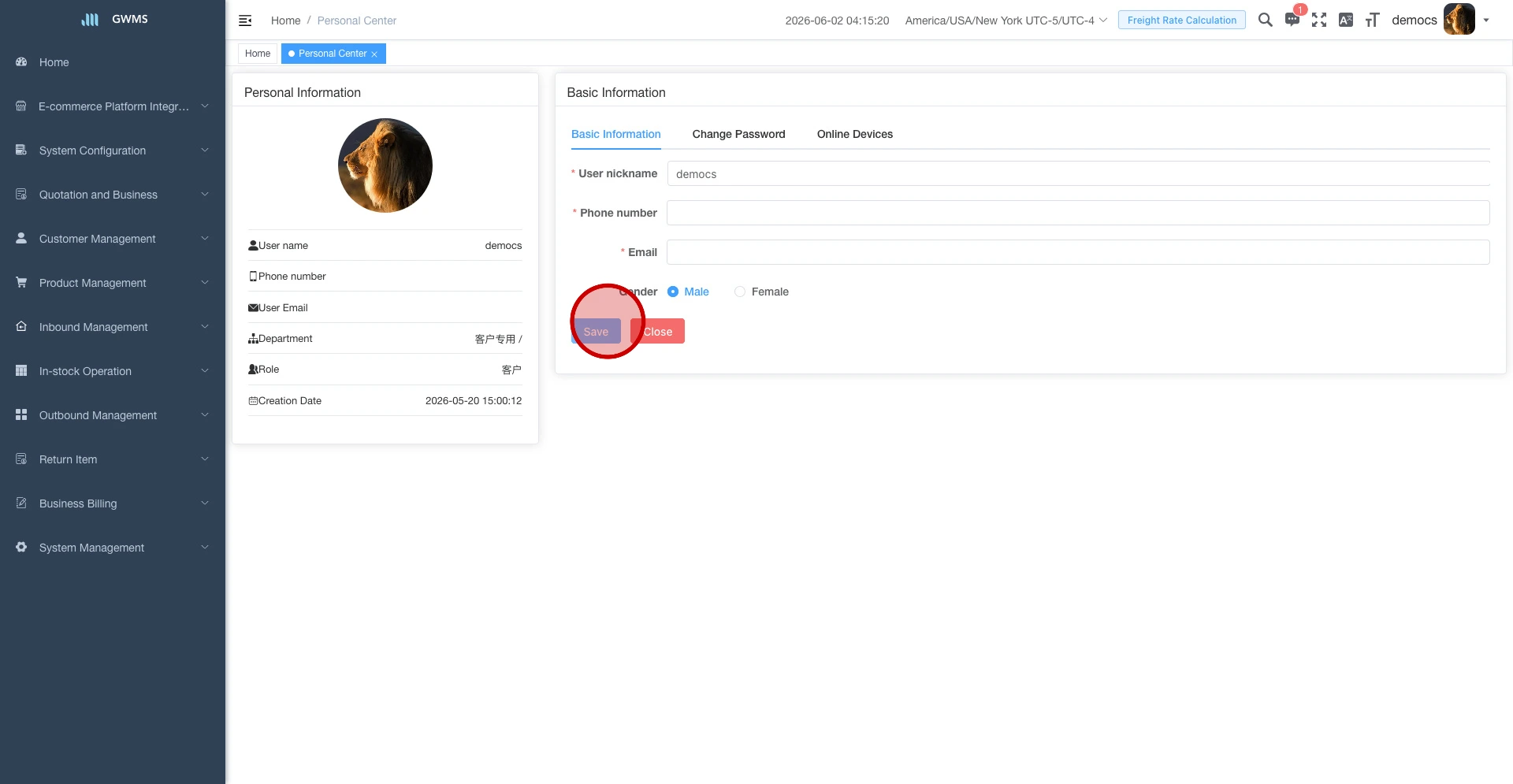This screenshot has width=1513, height=784.
Task: Open the messages notification icon
Action: 1292,20
